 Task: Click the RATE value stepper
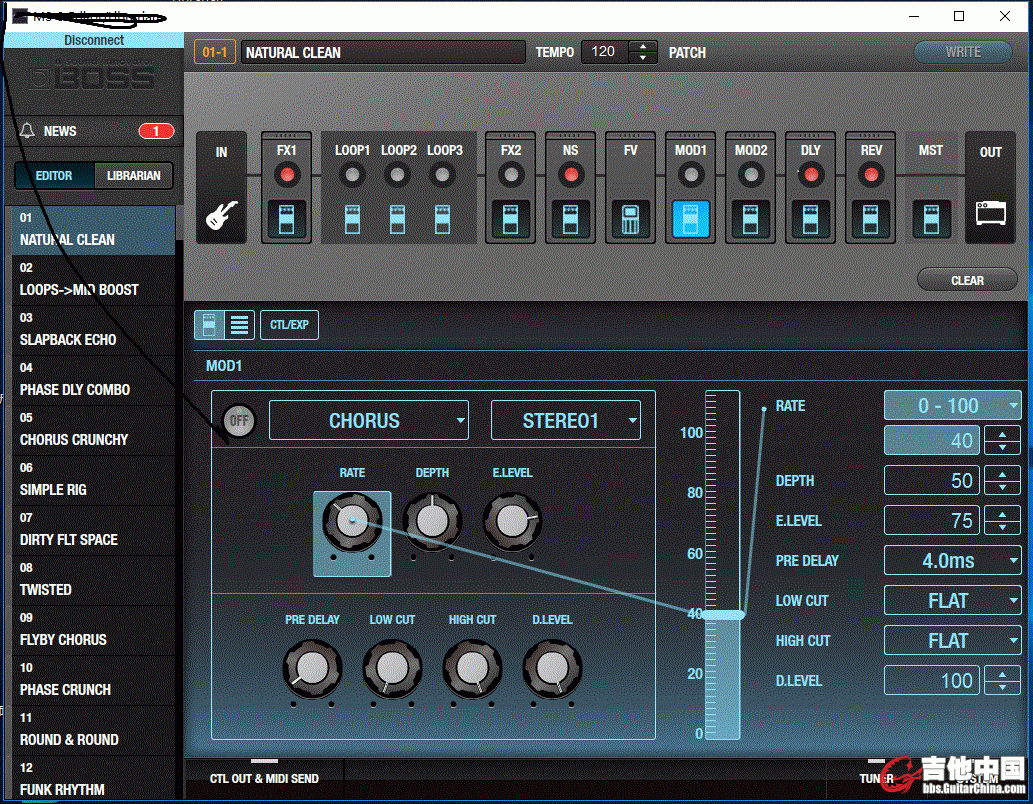click(1002, 440)
